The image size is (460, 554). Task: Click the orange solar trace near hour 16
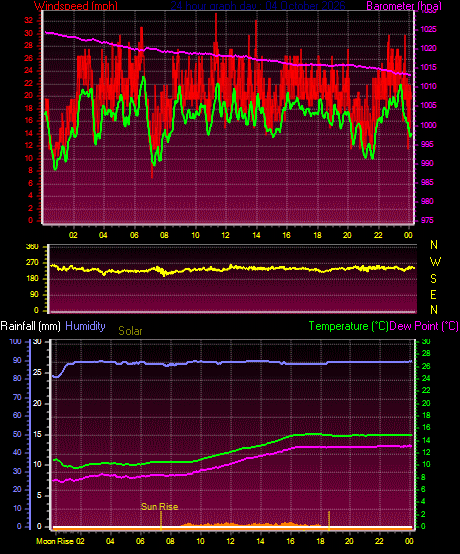(x=290, y=524)
